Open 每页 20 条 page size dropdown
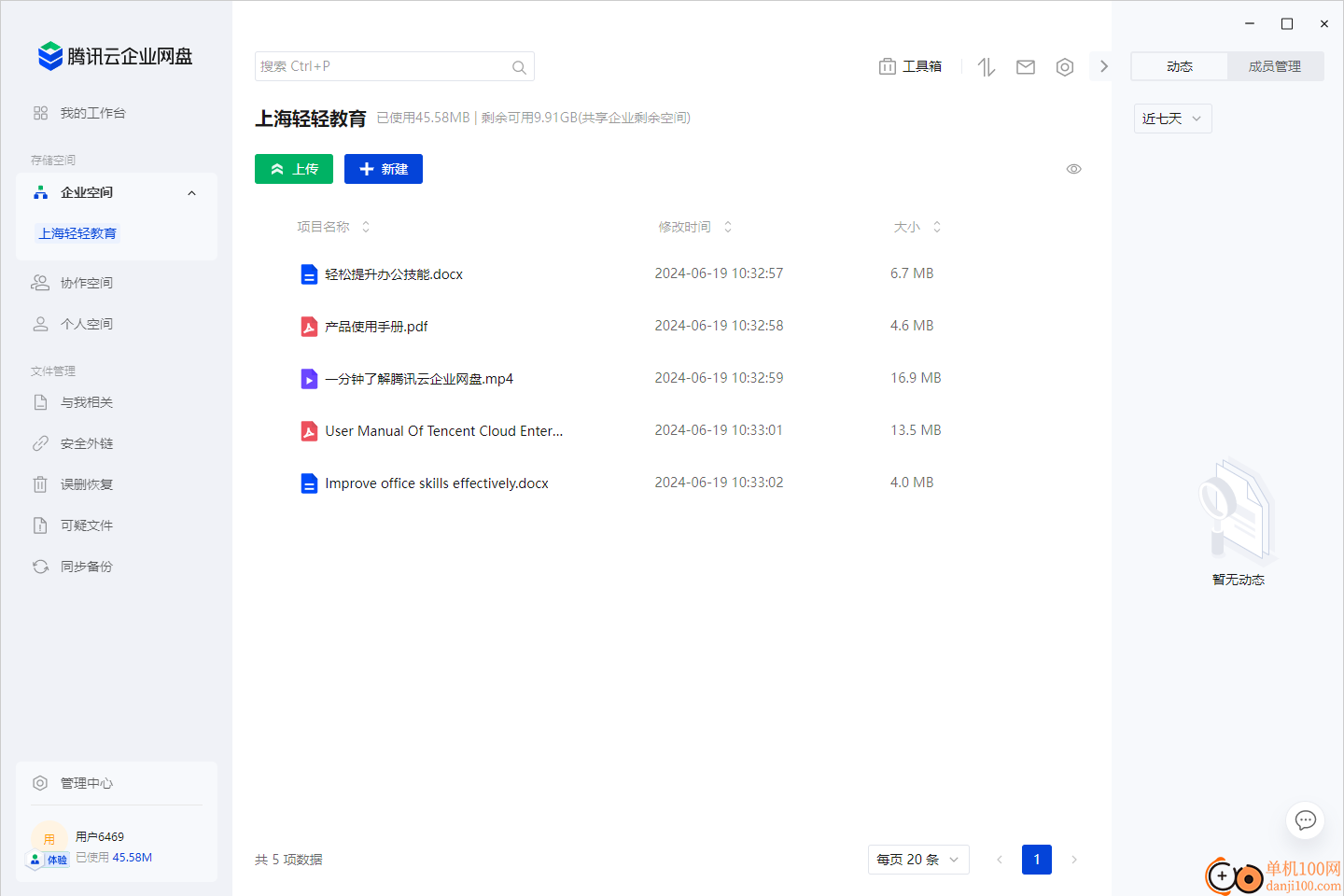The height and width of the screenshot is (896, 1344). coord(918,860)
